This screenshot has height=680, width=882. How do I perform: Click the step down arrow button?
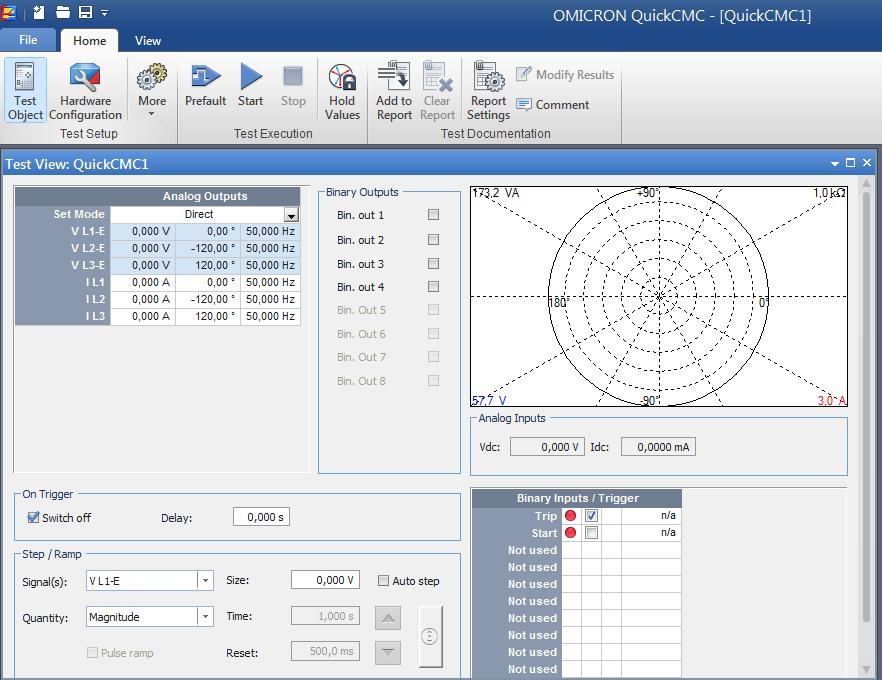tap(388, 652)
